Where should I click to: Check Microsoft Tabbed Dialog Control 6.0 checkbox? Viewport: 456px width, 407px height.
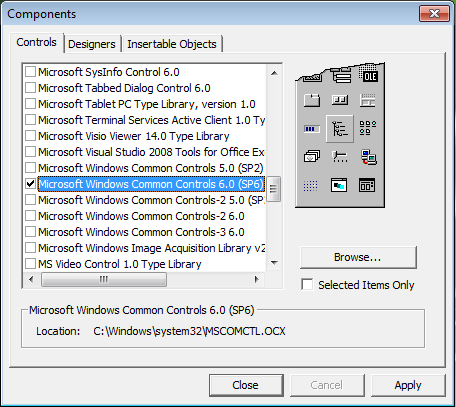[31, 88]
